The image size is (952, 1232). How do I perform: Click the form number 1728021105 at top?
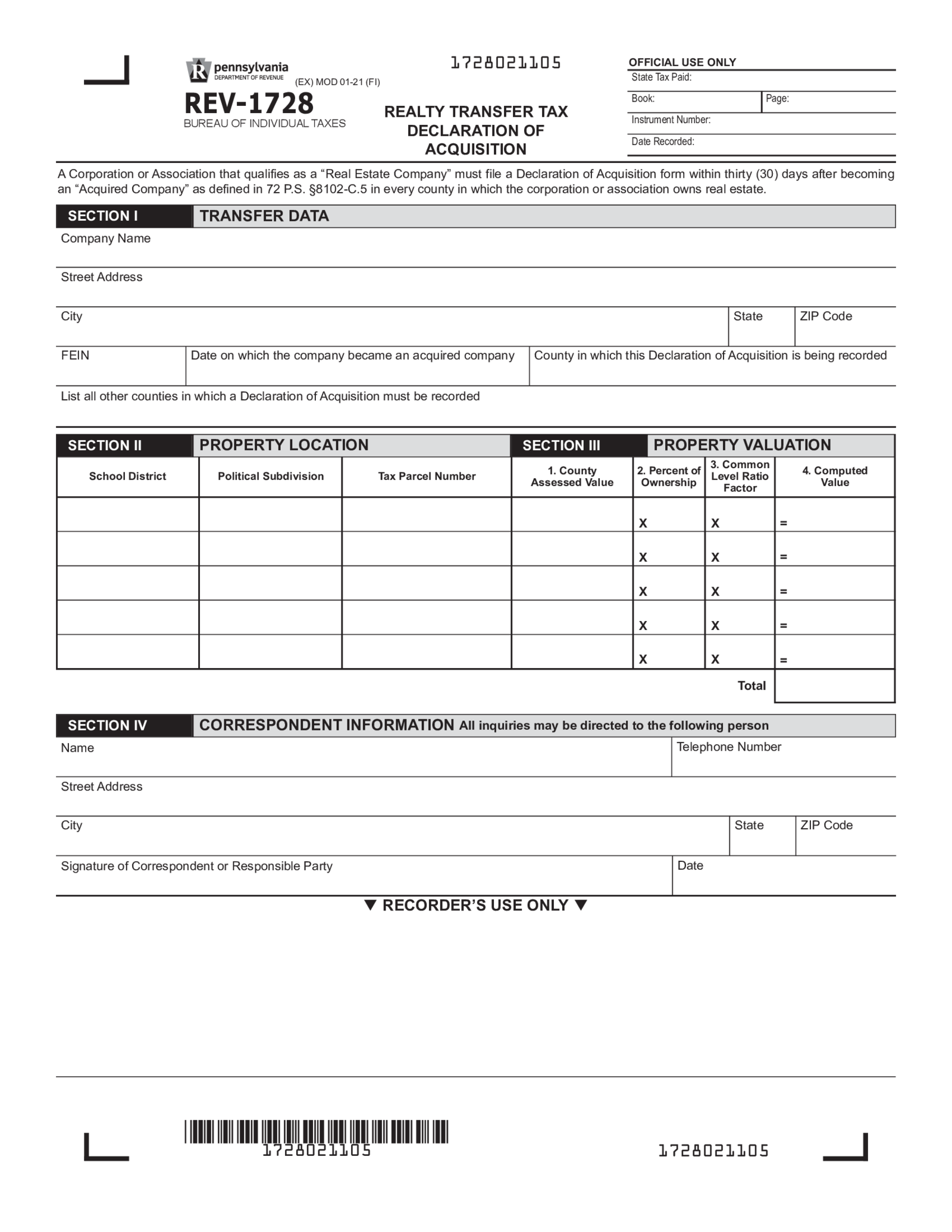coord(506,63)
